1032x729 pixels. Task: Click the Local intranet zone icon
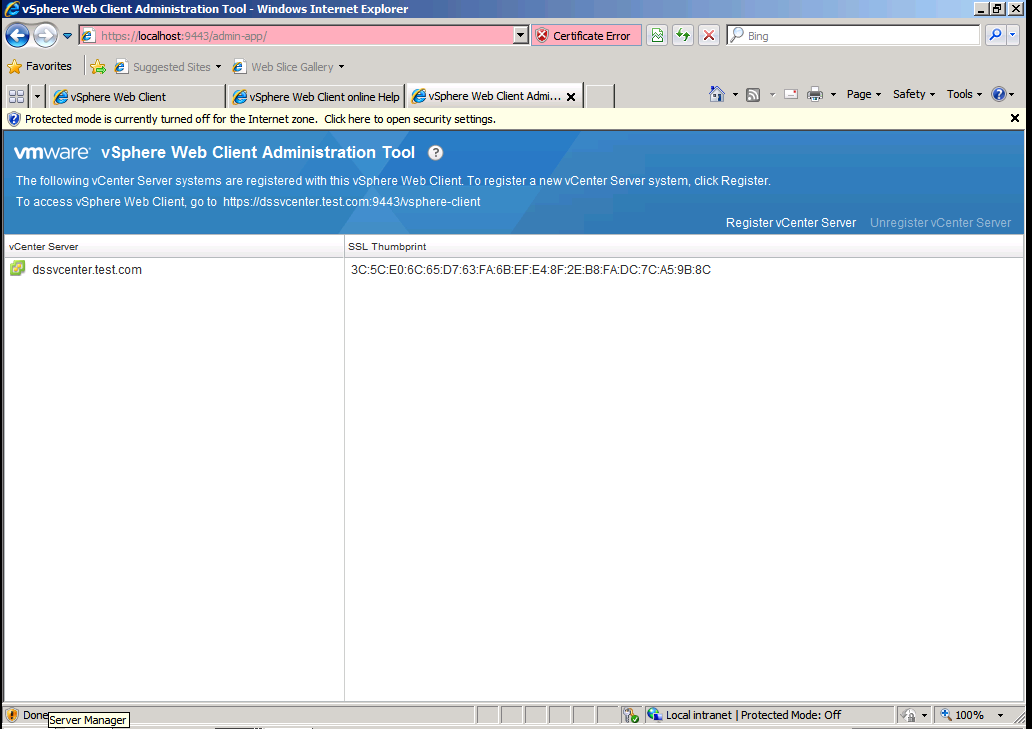(651, 714)
